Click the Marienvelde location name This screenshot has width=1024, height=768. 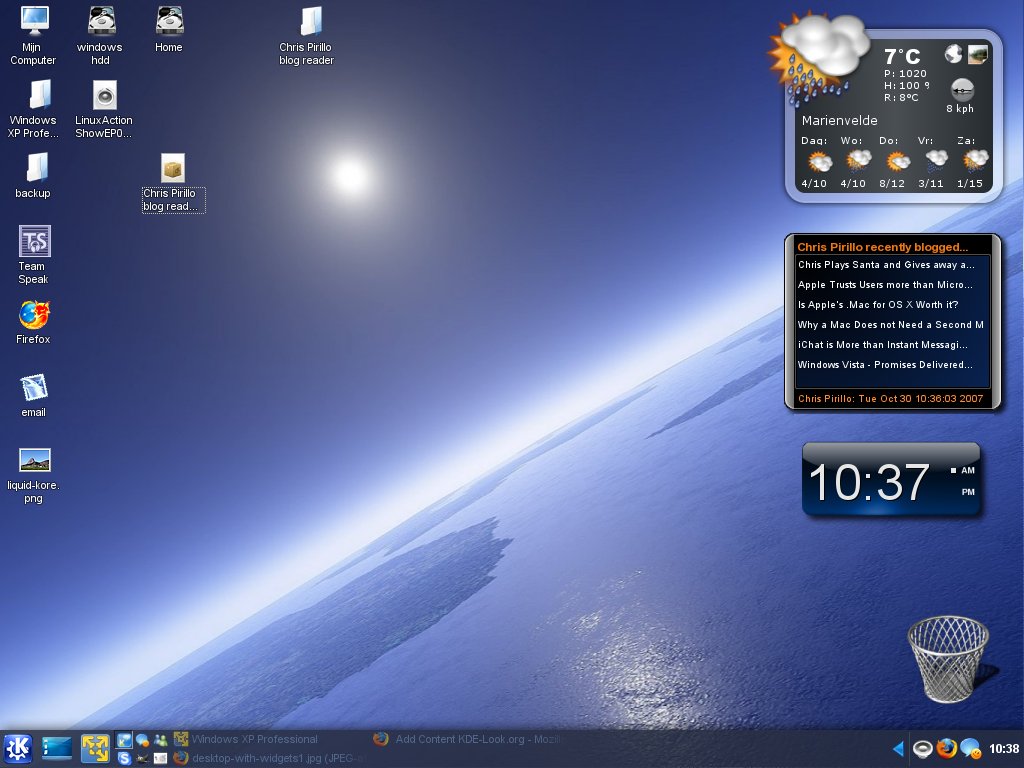click(839, 120)
